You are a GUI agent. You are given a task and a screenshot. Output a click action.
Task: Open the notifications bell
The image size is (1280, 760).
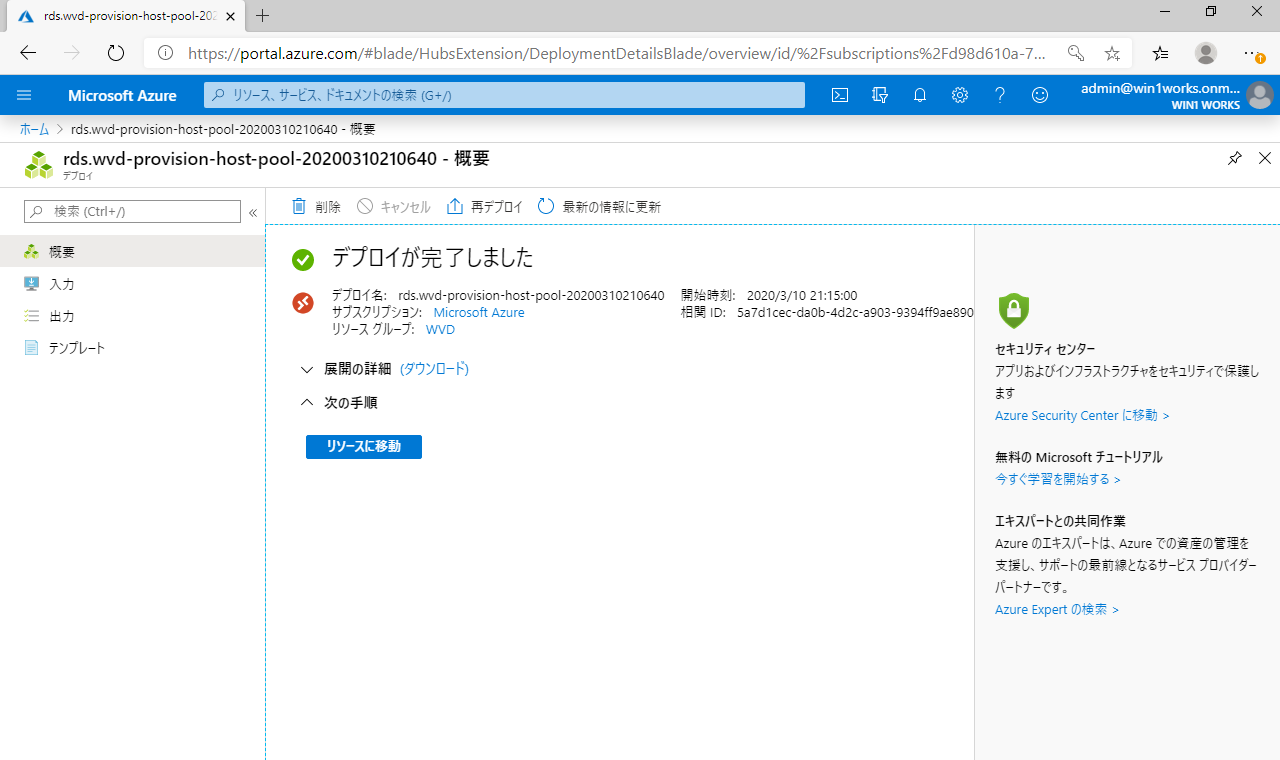[920, 95]
